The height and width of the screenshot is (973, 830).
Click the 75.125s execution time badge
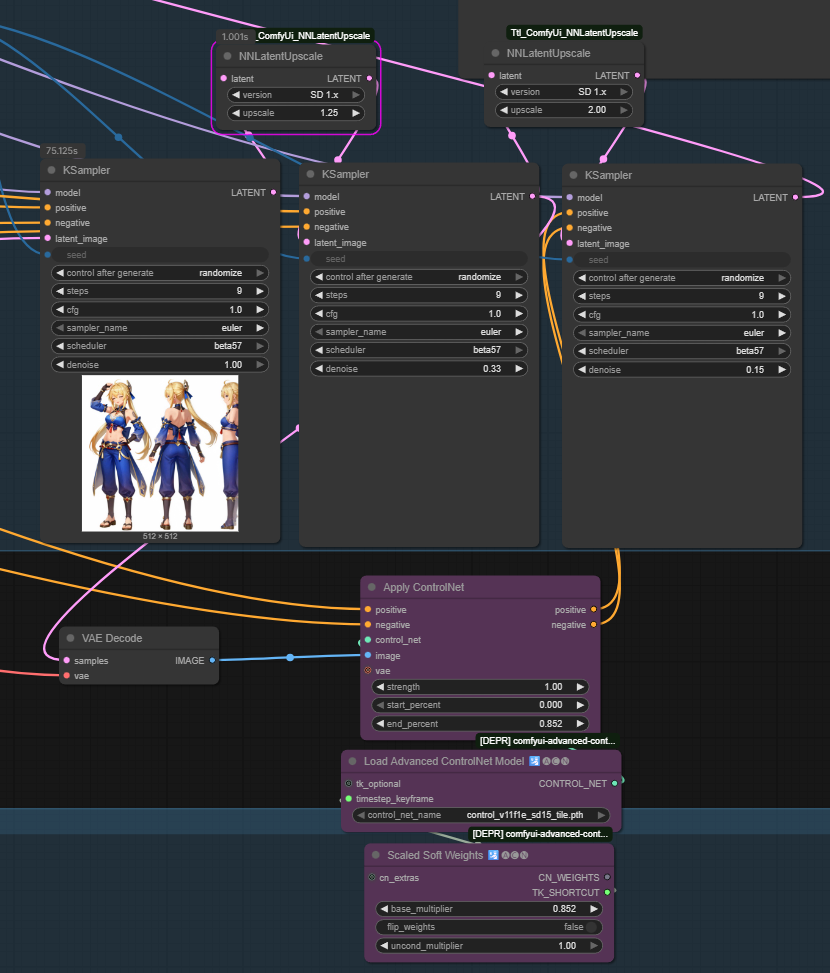click(x=62, y=151)
